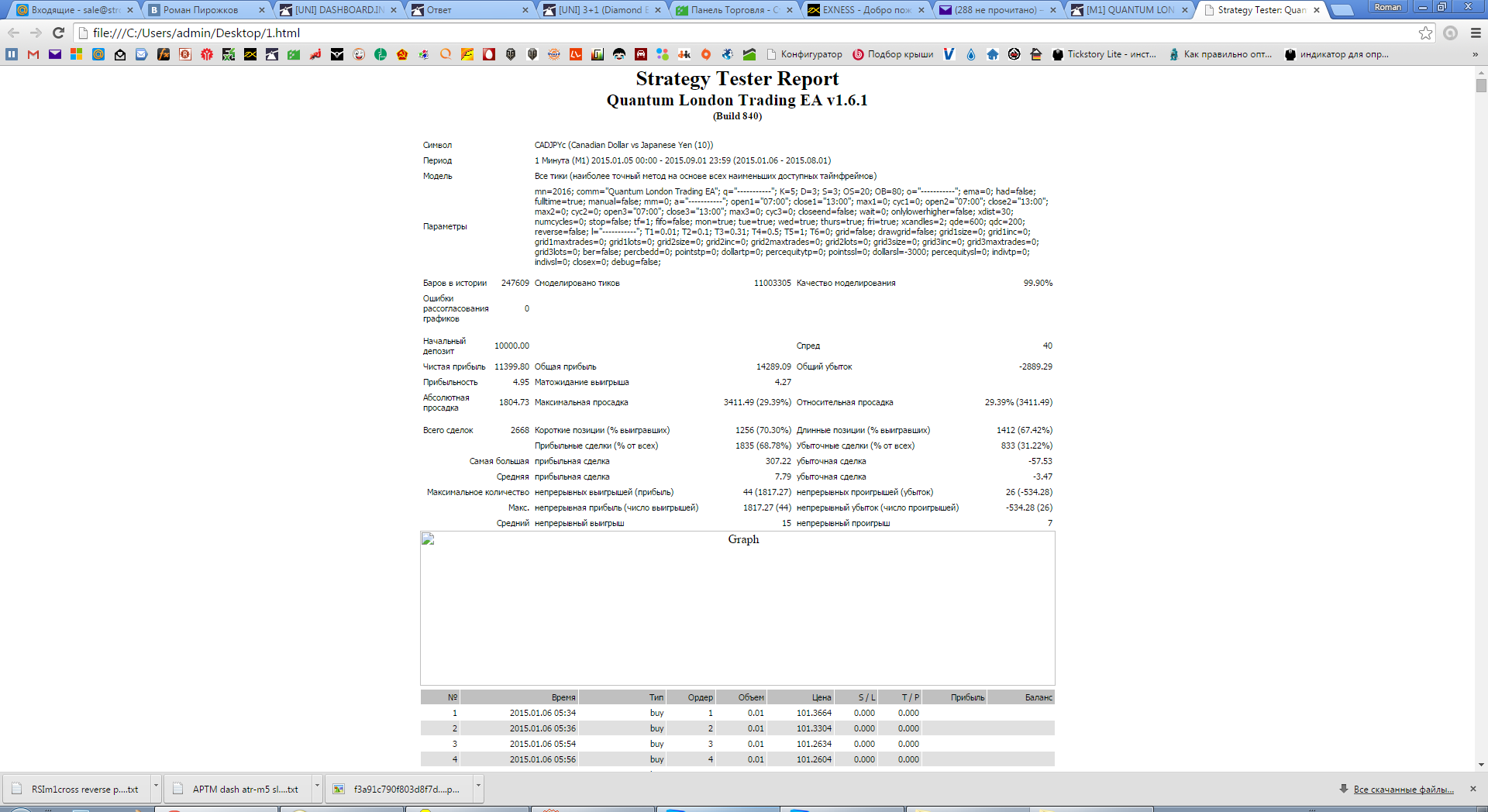The width and height of the screenshot is (1488, 812).
Task: Open the Mail.ru @ bookmark icon
Action: coord(98,54)
